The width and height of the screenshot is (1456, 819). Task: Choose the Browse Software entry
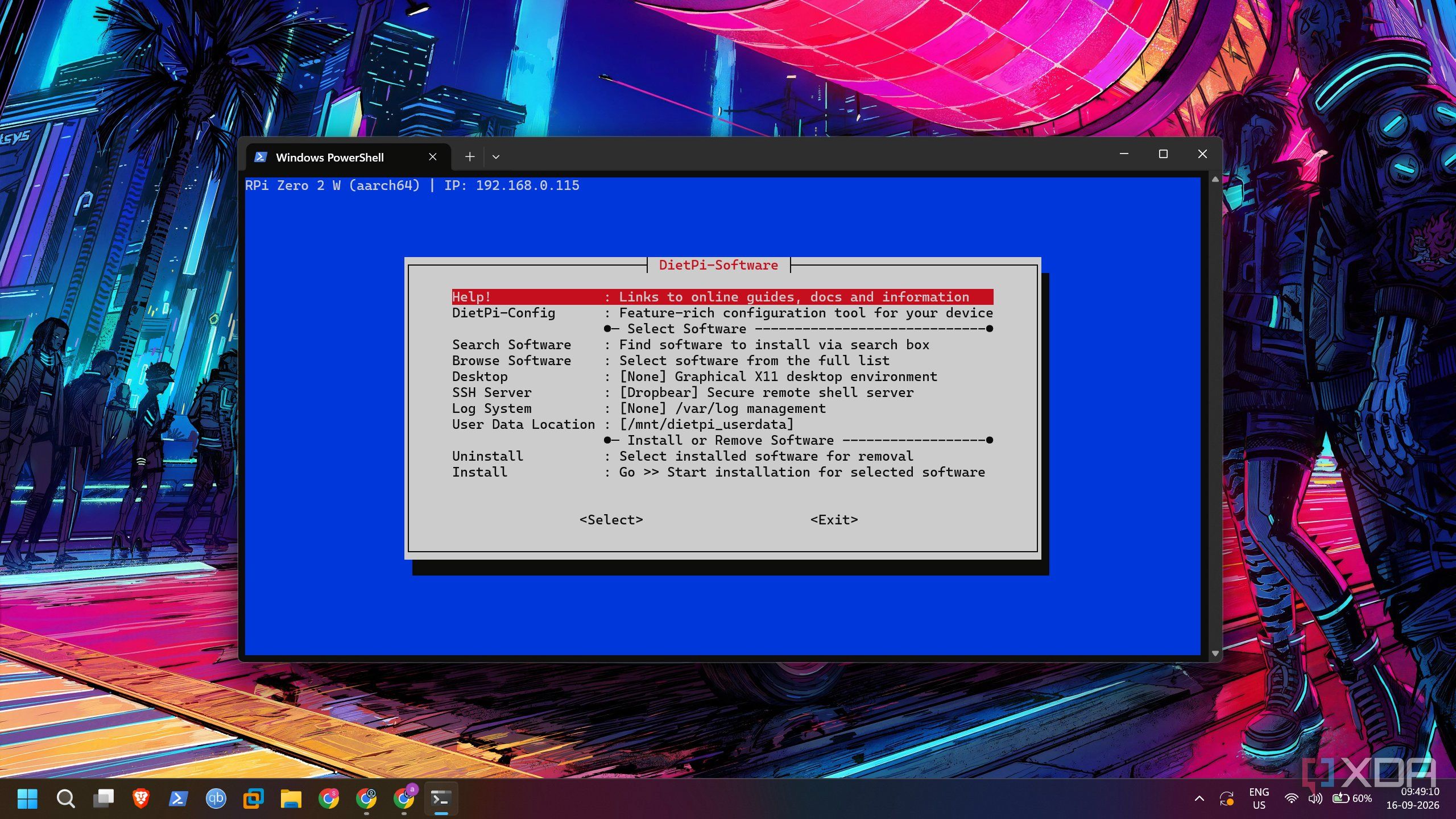[722, 361]
